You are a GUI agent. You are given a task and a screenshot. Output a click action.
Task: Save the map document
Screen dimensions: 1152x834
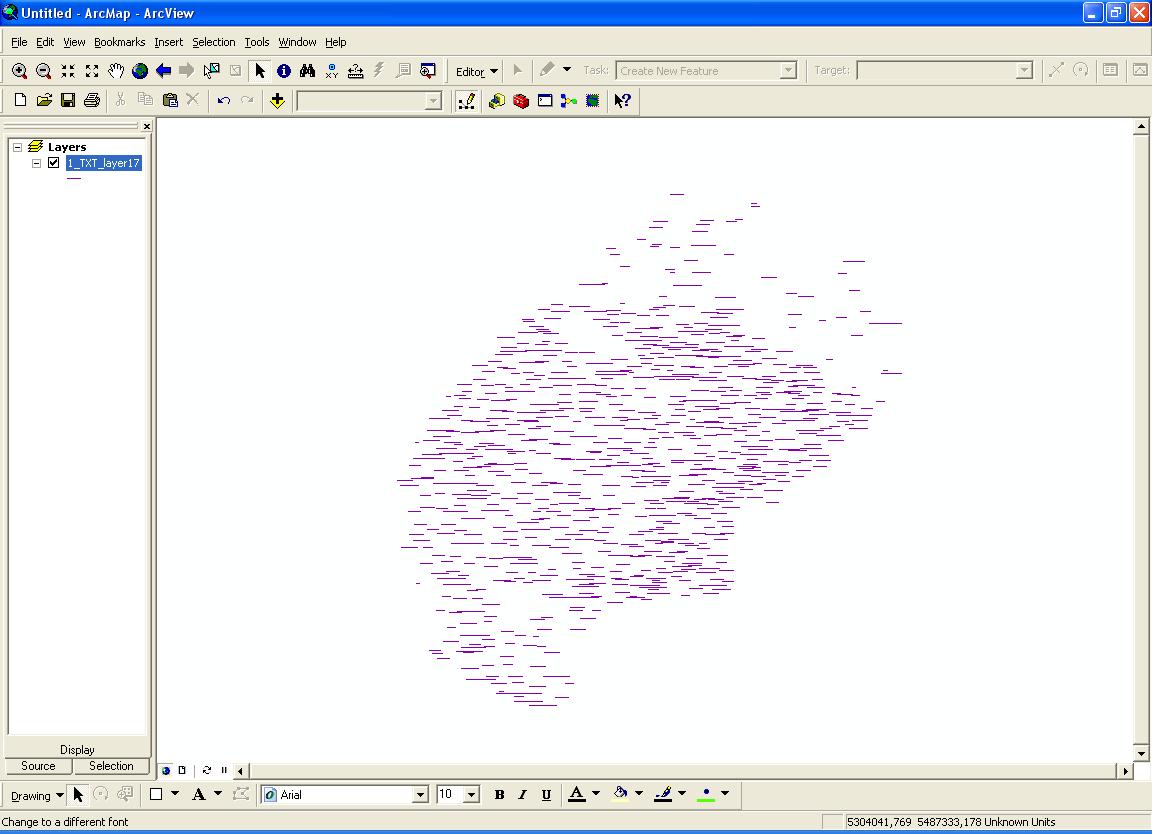click(x=68, y=100)
